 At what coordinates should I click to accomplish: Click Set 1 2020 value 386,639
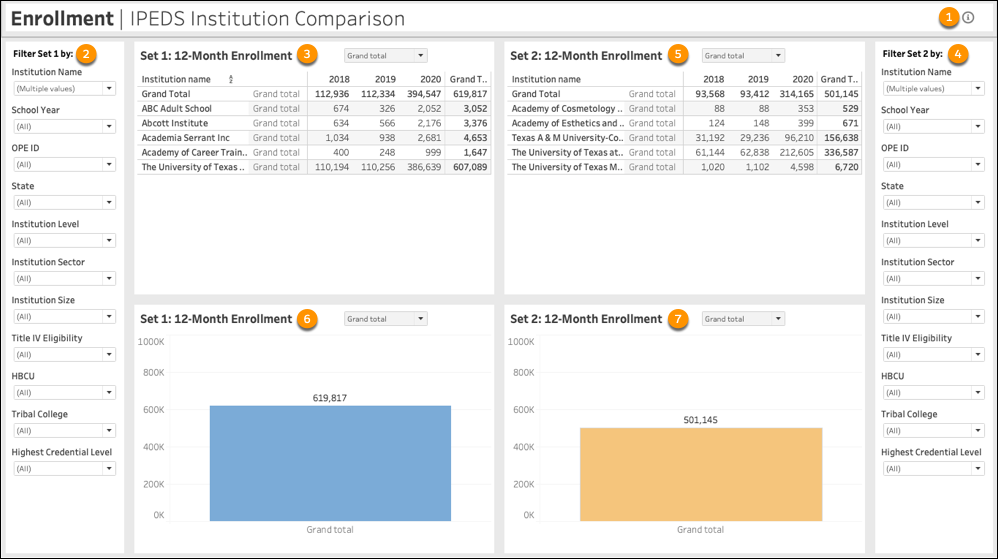pyautogui.click(x=424, y=167)
